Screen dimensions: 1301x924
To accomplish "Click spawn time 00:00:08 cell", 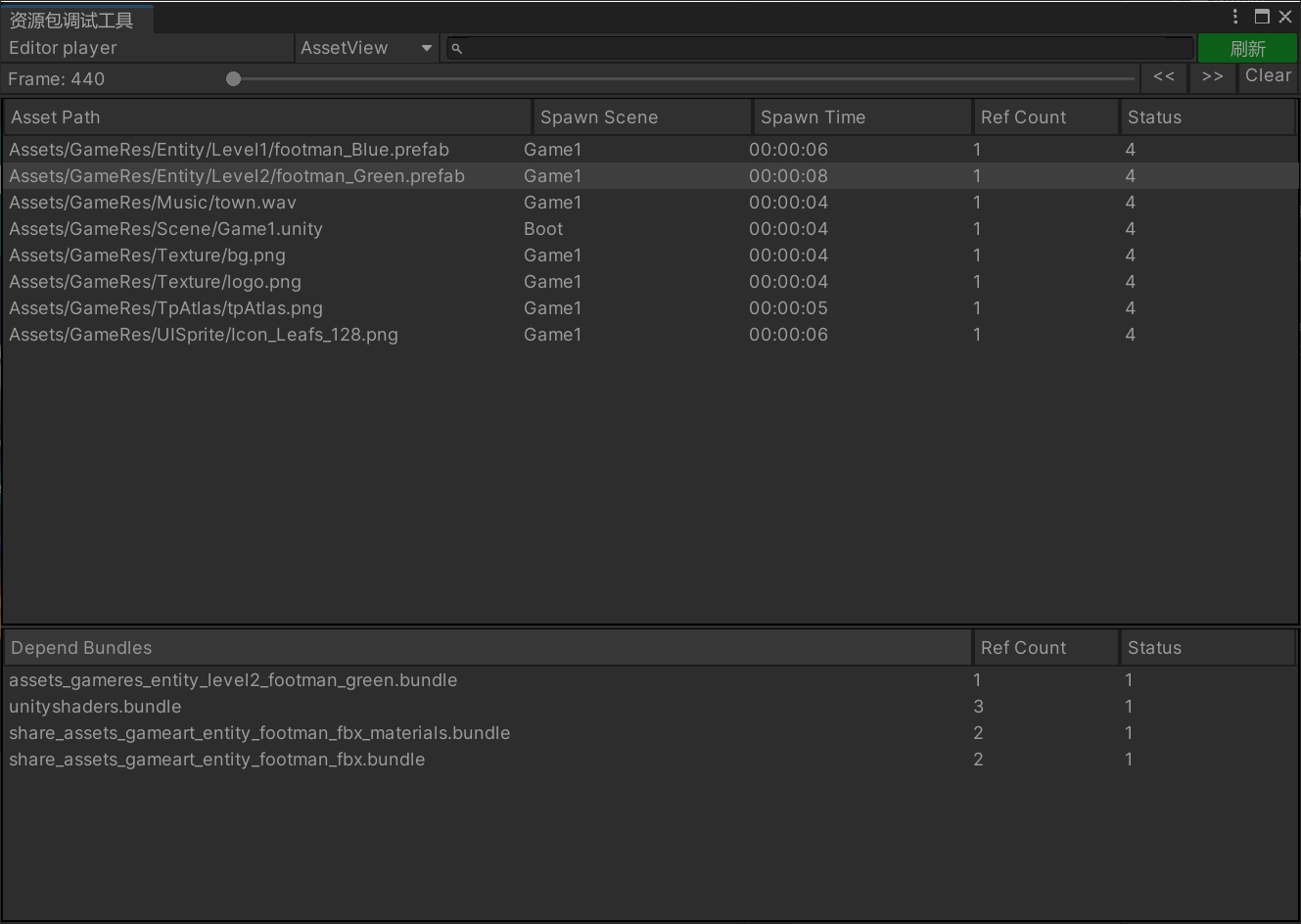I will [x=788, y=176].
